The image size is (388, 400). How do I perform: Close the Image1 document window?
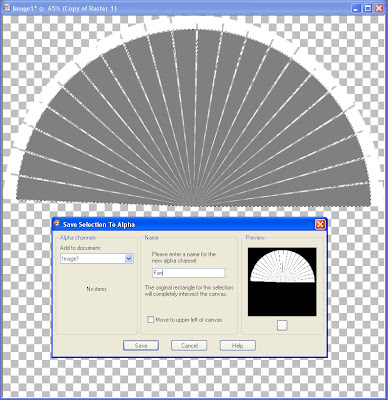[x=379, y=8]
